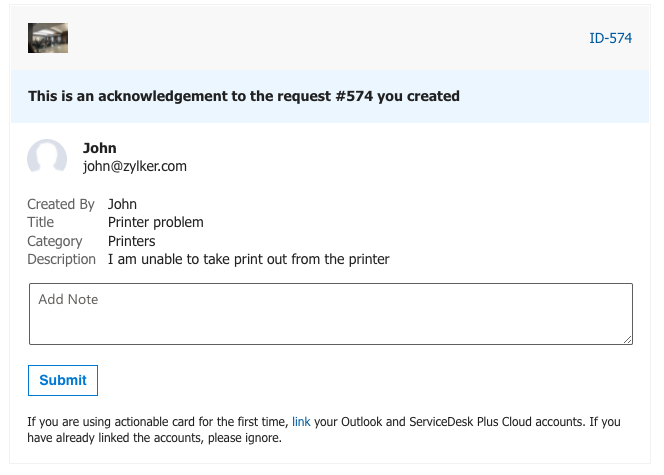Focus the Add Note text area
664x475 pixels.
[x=331, y=314]
